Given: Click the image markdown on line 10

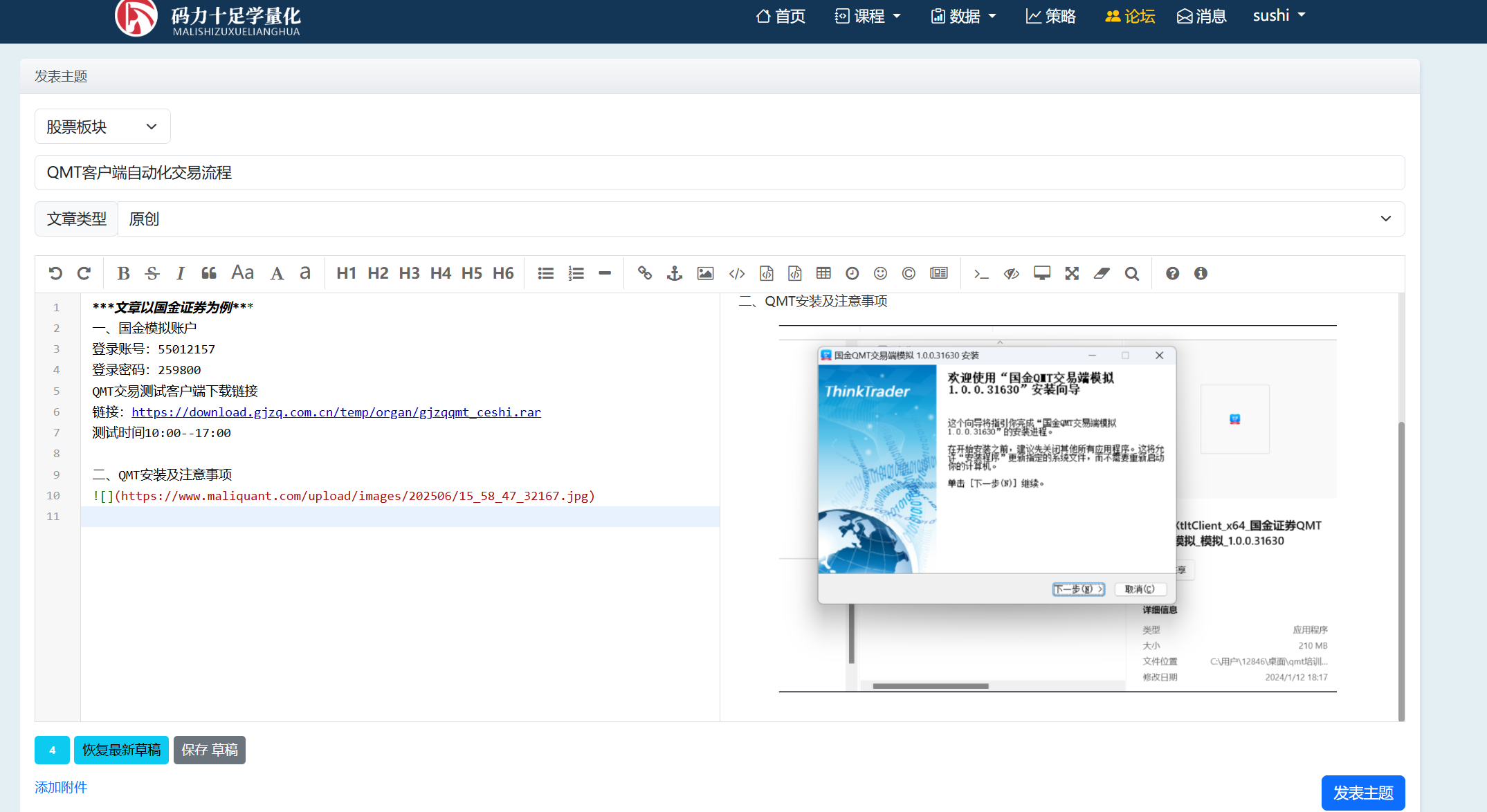Looking at the screenshot, I should coord(344,496).
